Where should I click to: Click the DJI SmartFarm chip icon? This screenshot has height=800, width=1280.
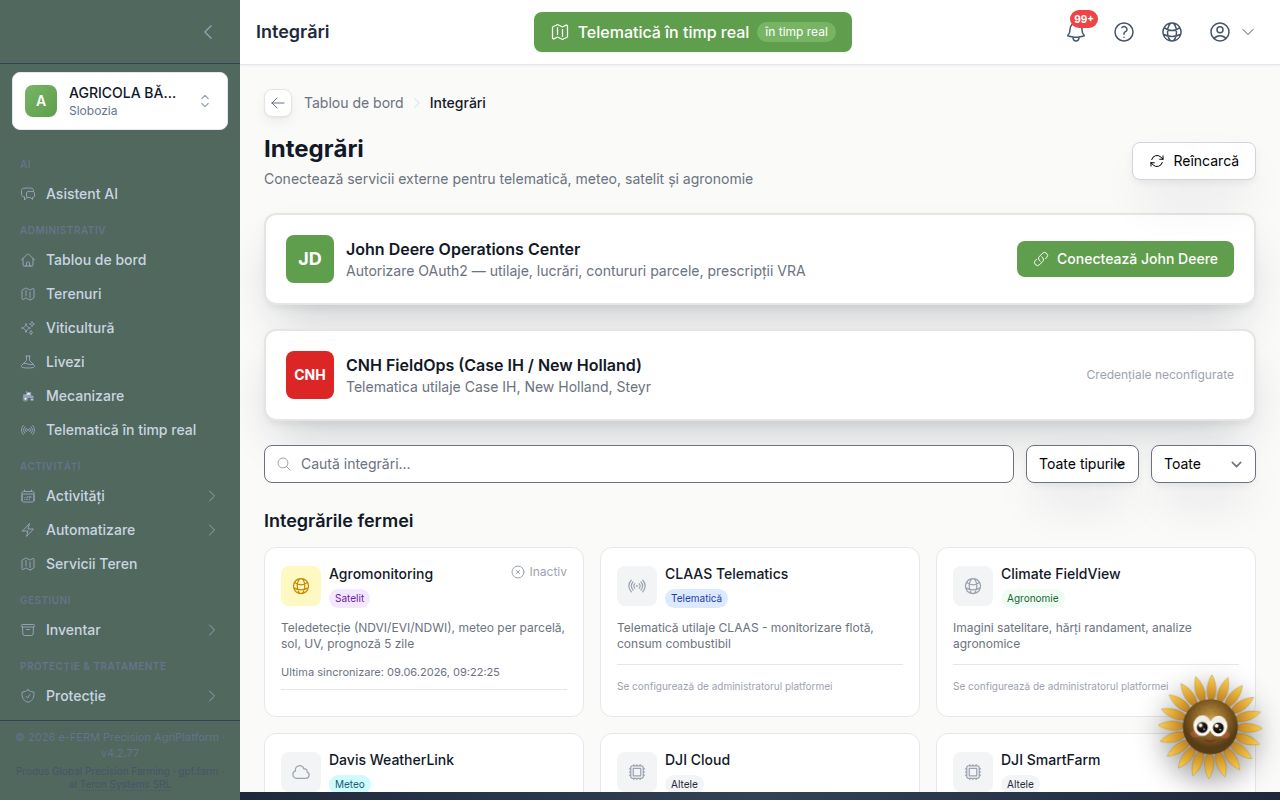pos(973,772)
